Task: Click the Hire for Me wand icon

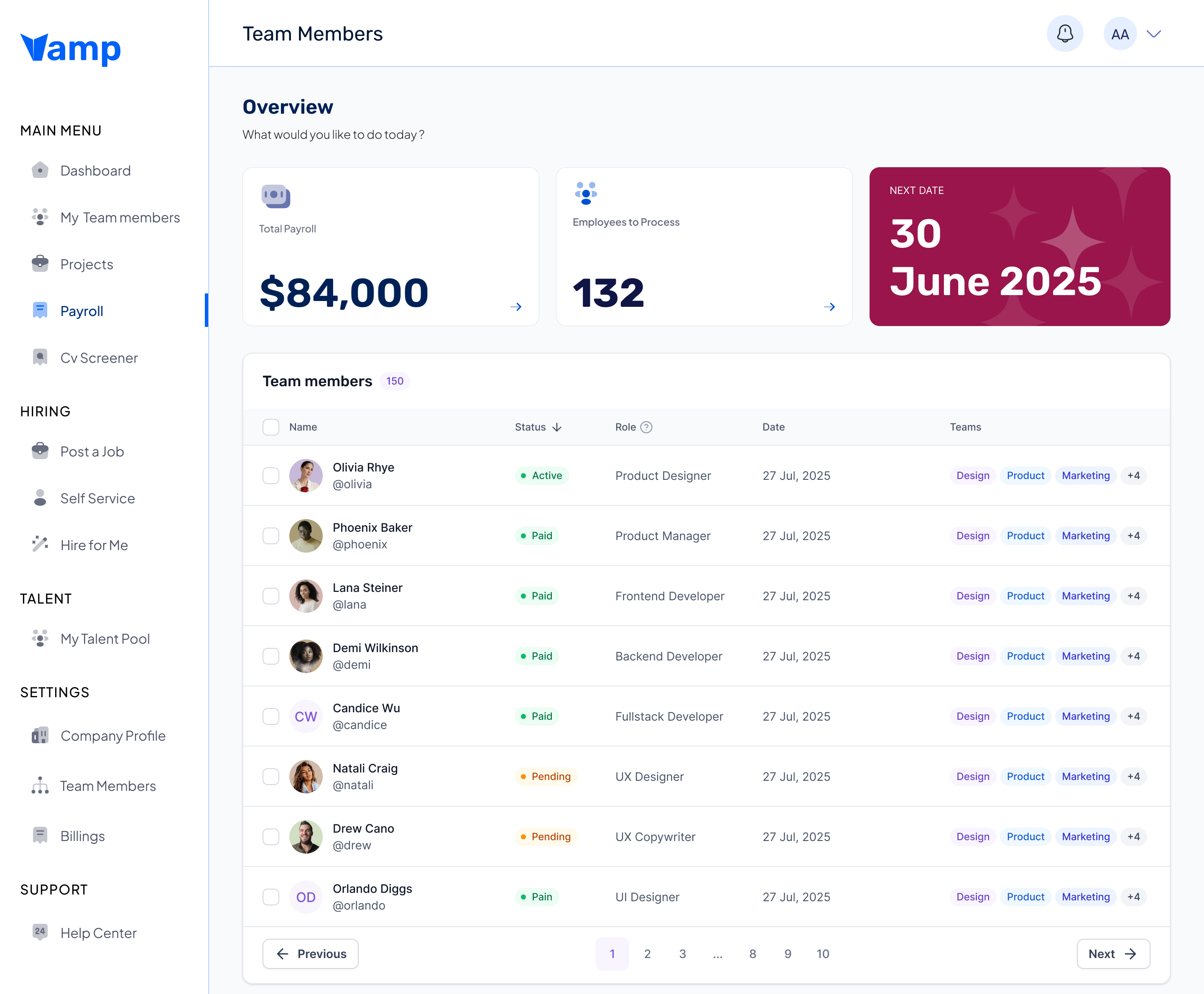Action: pos(39,545)
